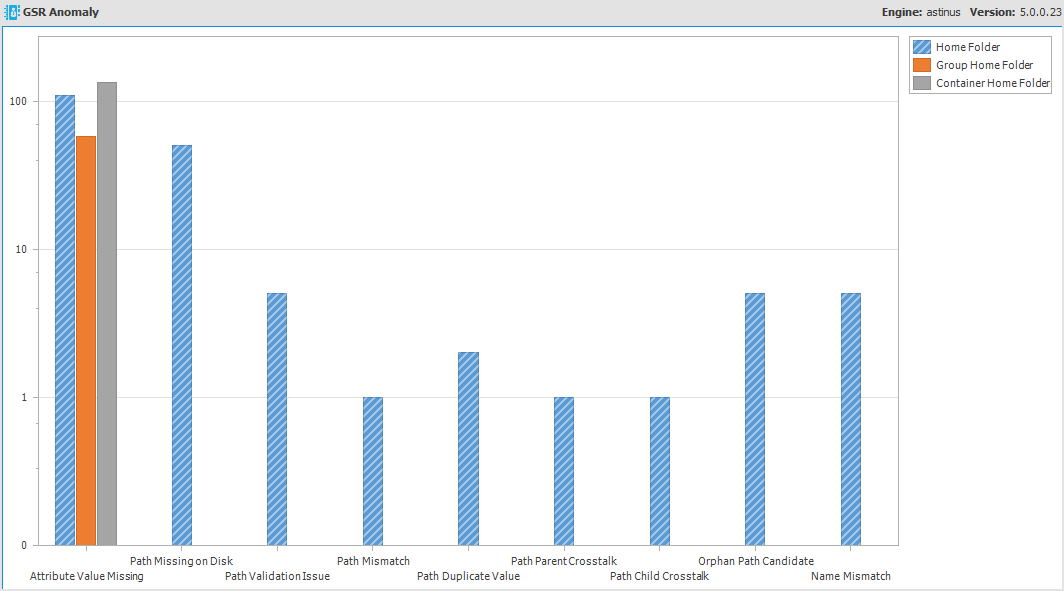Click the Path Missing on Disk label
1064x591 pixels.
click(x=181, y=561)
